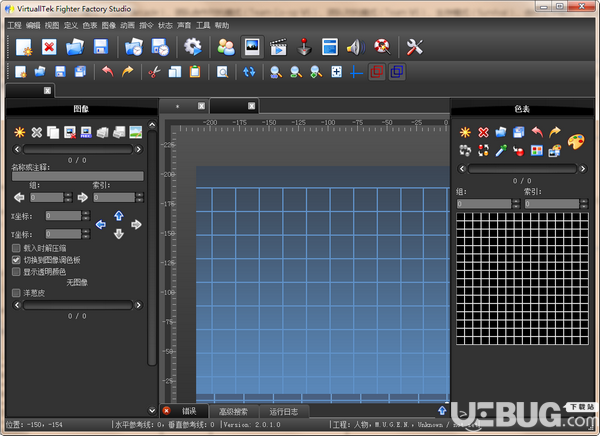
Task: Click the blue up arrow beside bottom tabs
Action: pyautogui.click(x=442, y=410)
